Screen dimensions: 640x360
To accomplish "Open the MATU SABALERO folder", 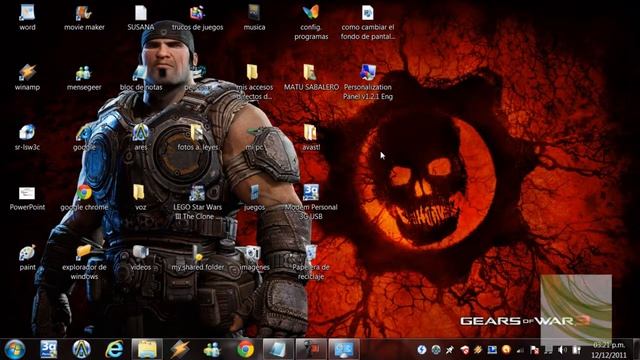I will [x=311, y=78].
